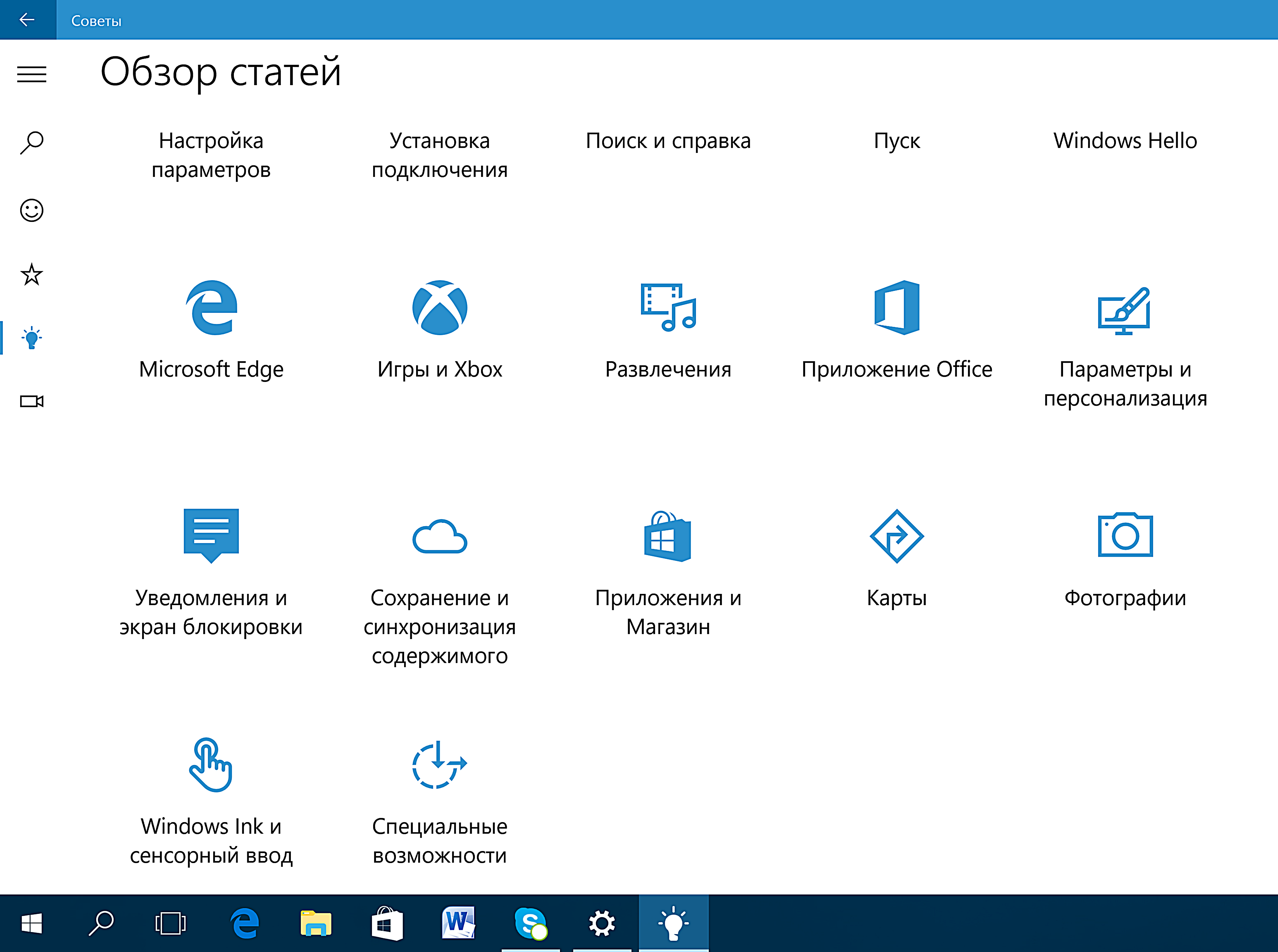
Task: Click the Office logo article icon
Action: point(897,308)
